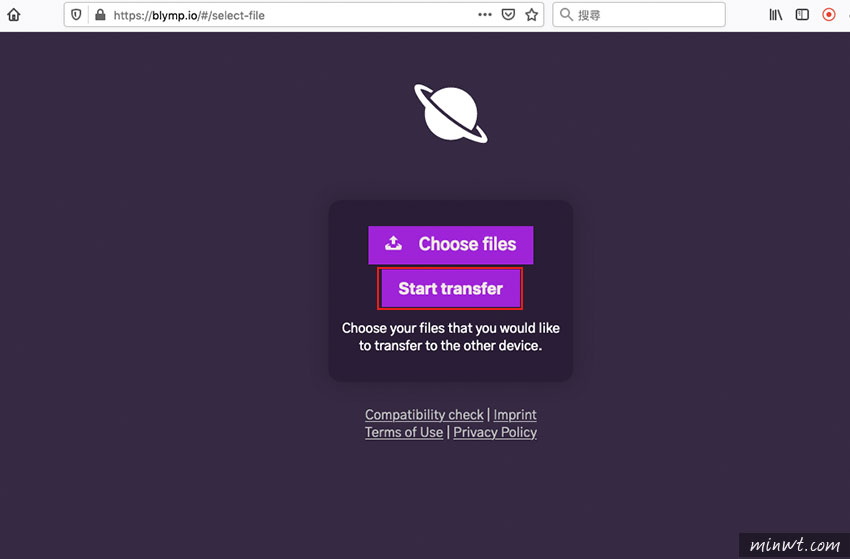Open the tracking protection shield icon
The width and height of the screenshot is (850, 559).
coord(76,15)
